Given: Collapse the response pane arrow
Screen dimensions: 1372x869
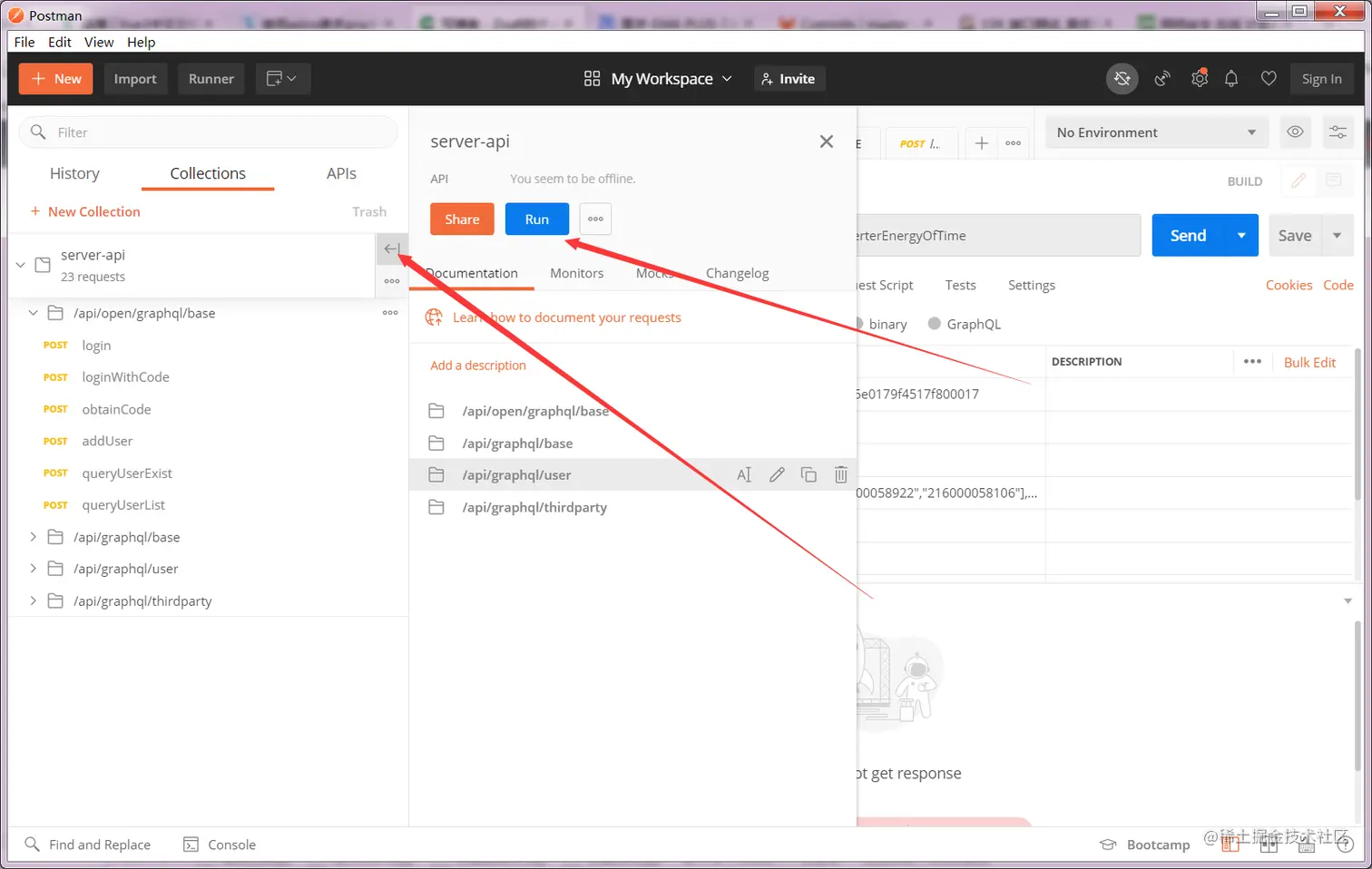Looking at the screenshot, I should click(1347, 601).
